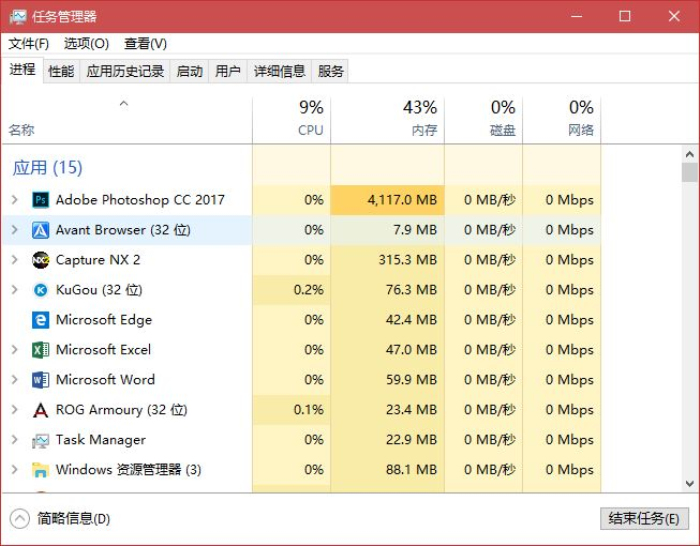Select the Microsoft Edge icon
Viewport: 700px width, 546px height.
[x=41, y=320]
